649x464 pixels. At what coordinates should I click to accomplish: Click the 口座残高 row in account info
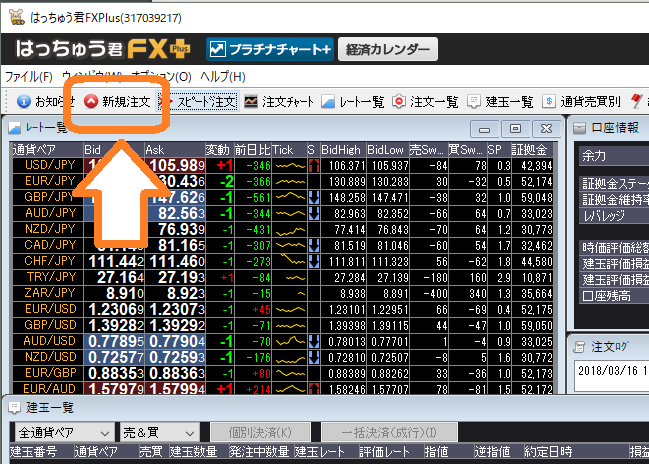pos(614,296)
